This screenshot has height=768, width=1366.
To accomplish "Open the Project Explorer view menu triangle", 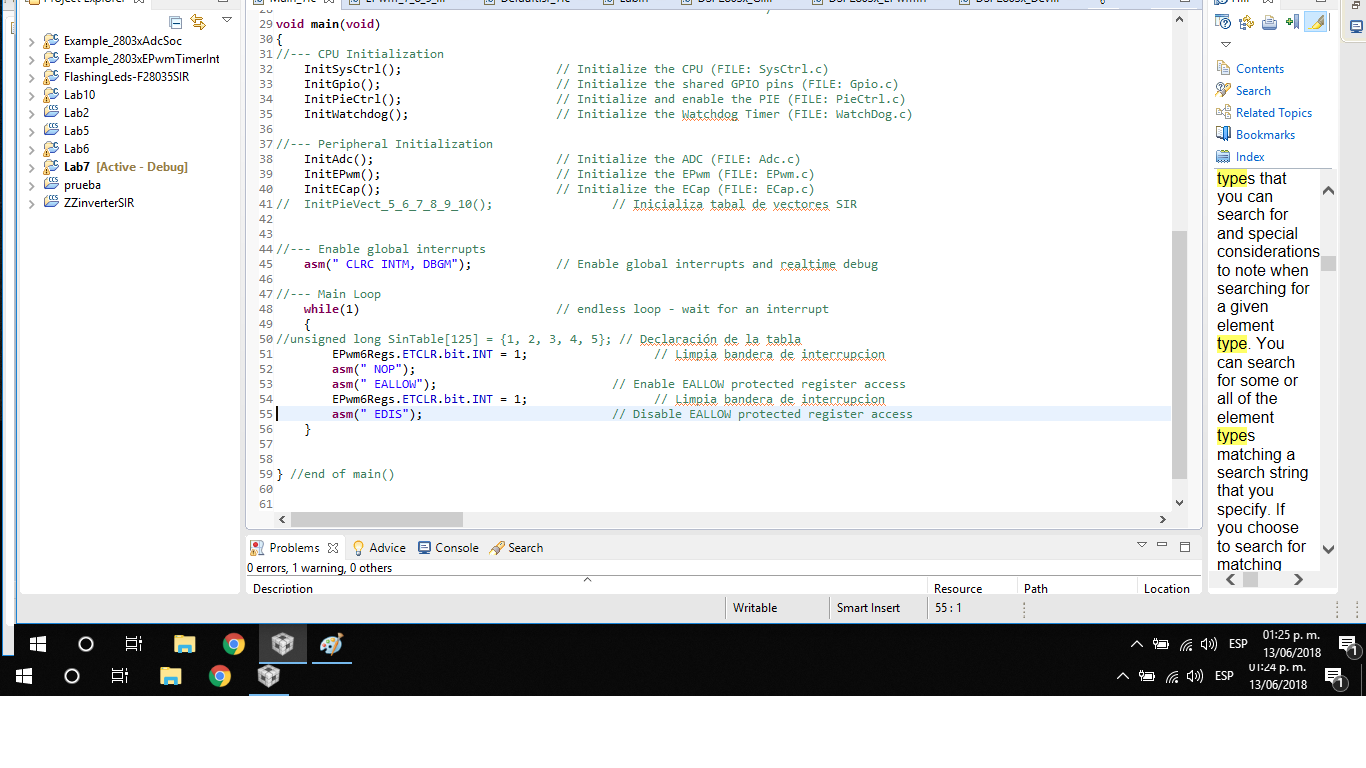I will coord(227,20).
